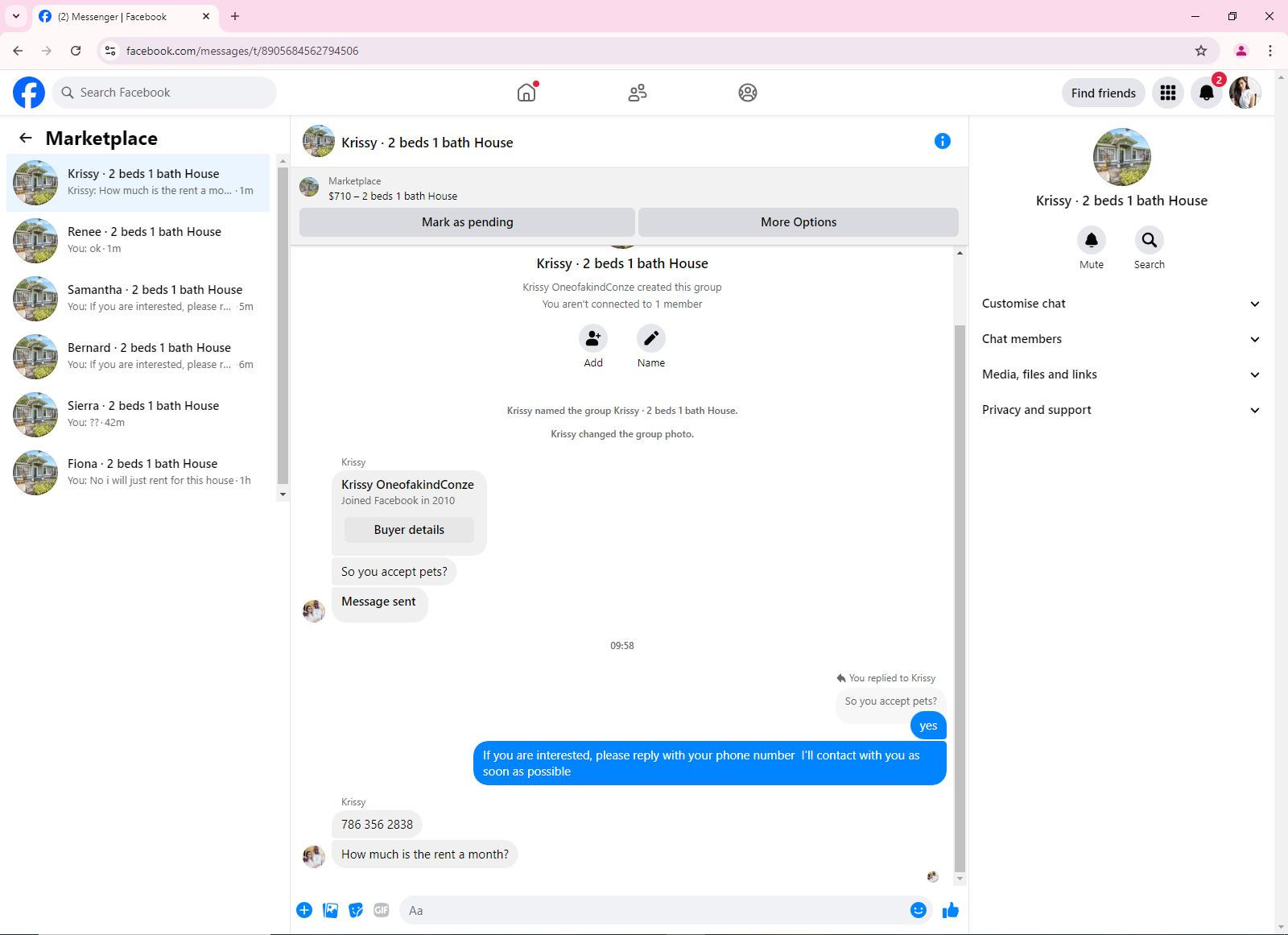Viewport: 1288px width, 935px height.
Task: Go back using the Marketplace back arrow
Action: 26,138
